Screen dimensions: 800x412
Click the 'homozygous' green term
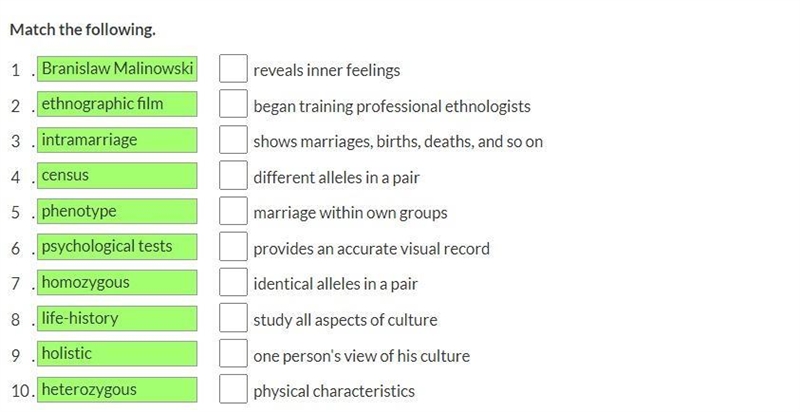(117, 282)
